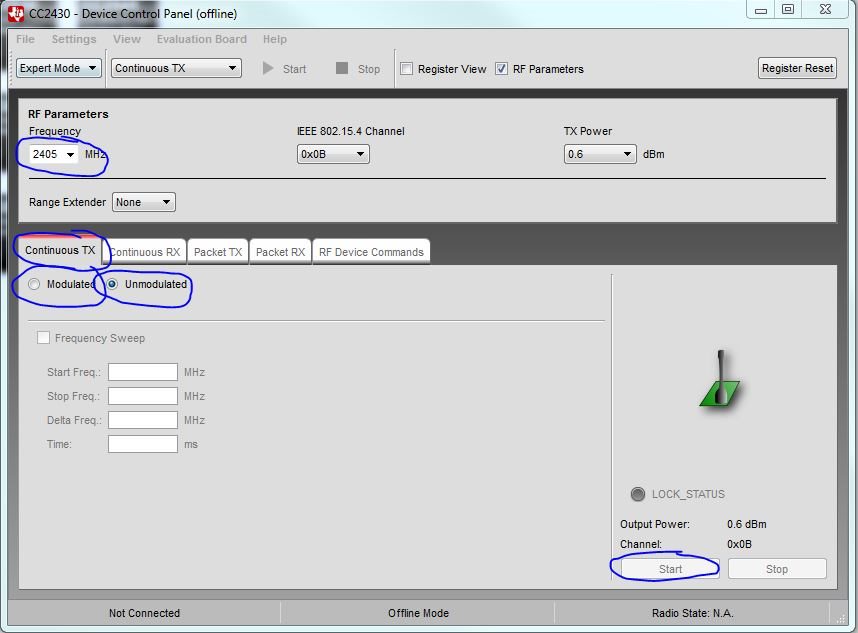Open the File menu

(25, 39)
